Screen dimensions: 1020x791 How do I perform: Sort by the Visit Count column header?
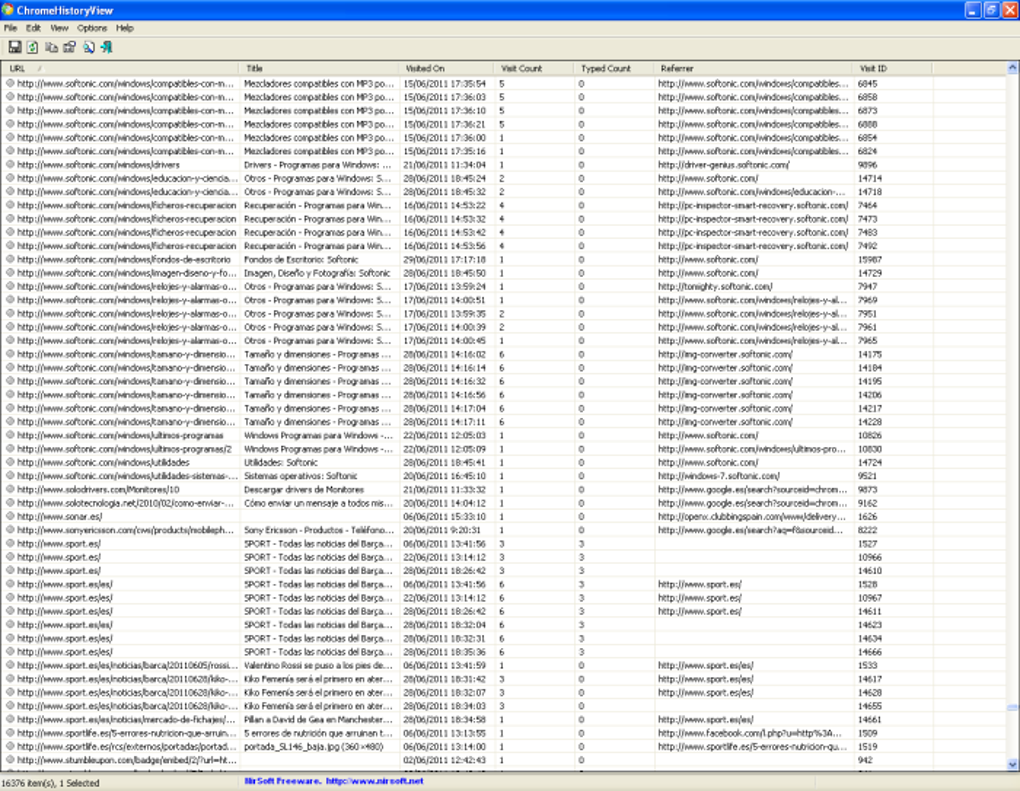pyautogui.click(x=533, y=68)
